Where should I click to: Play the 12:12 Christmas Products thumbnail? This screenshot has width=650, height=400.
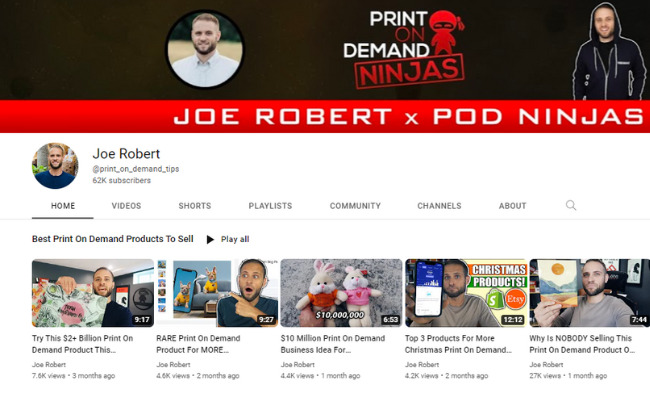pos(466,293)
